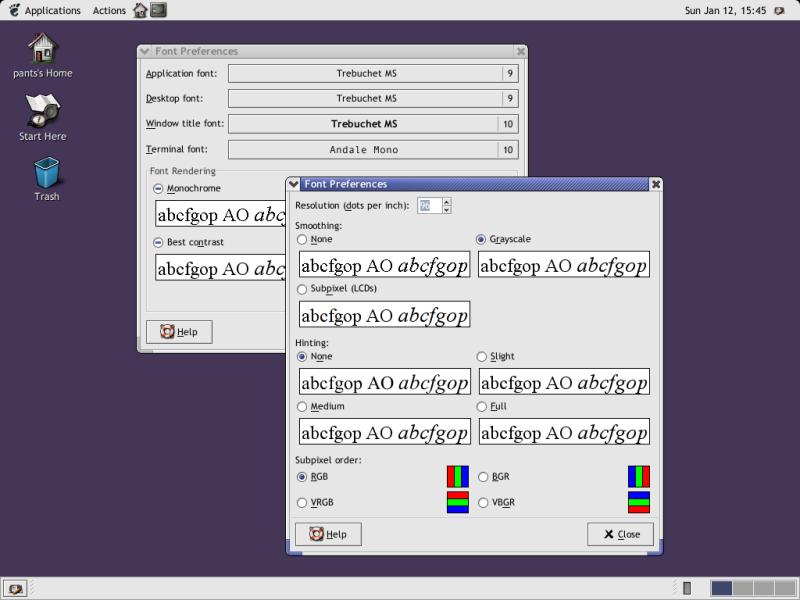Click Close button in details dialog
800x600 pixels.
point(620,534)
